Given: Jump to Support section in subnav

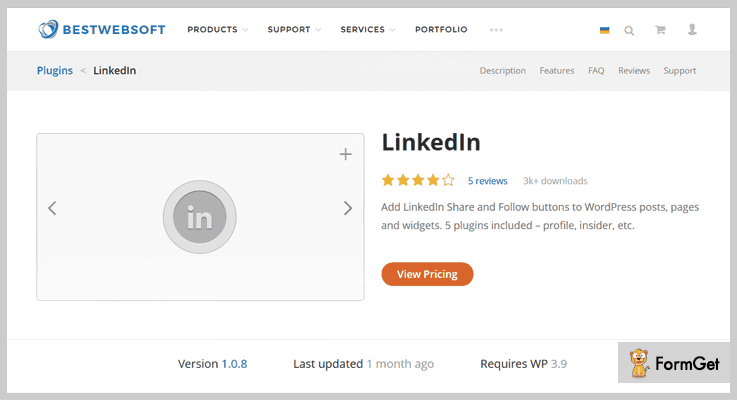Looking at the screenshot, I should [x=680, y=71].
